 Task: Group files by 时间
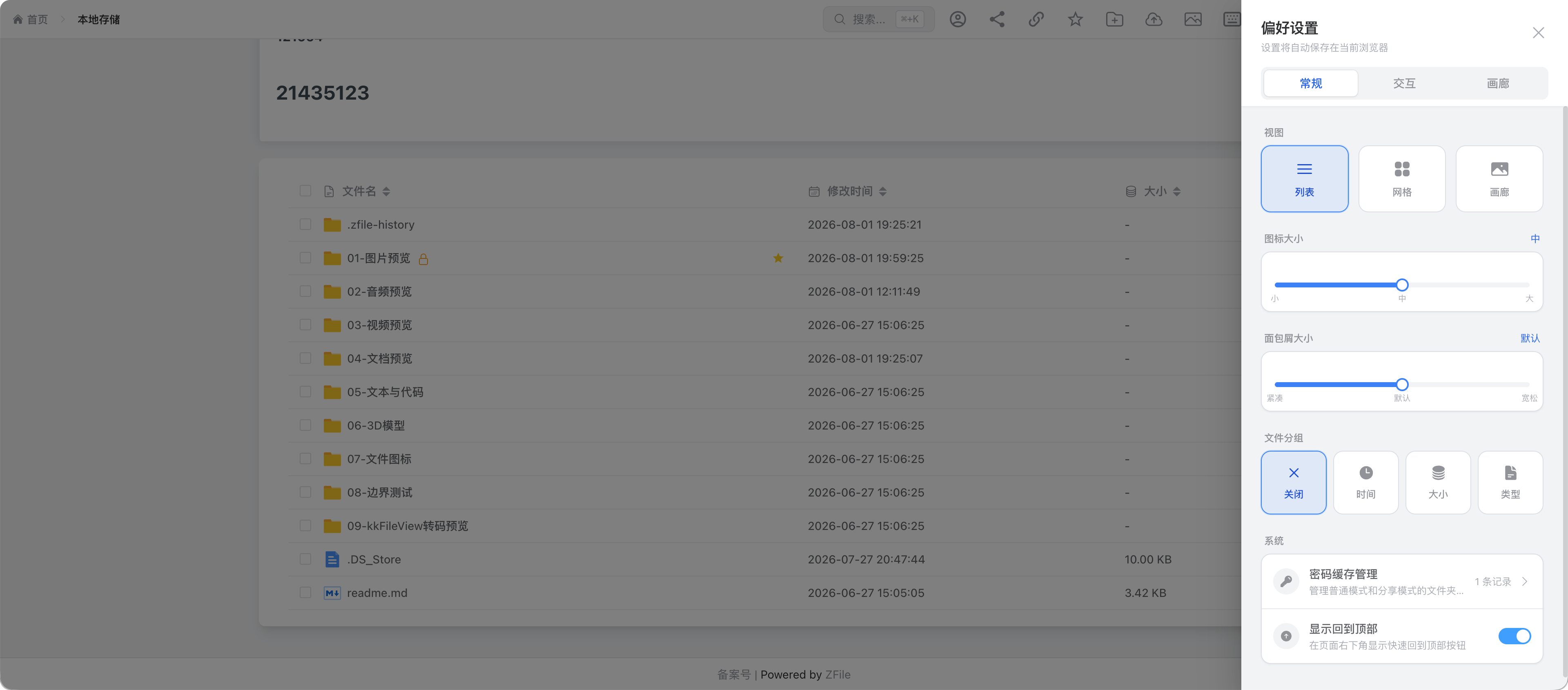click(x=1366, y=483)
